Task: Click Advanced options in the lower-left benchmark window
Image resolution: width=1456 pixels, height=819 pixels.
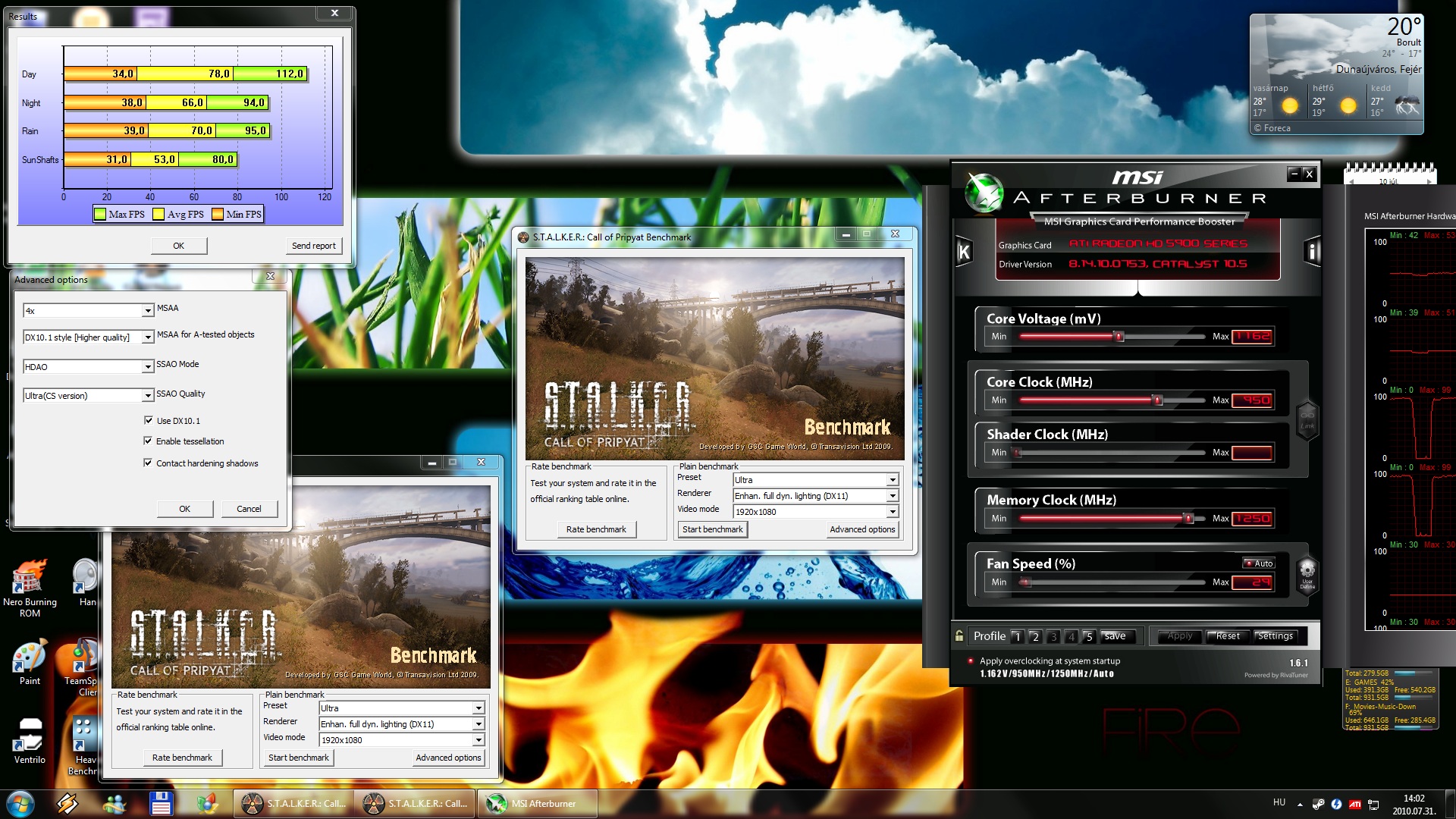Action: (x=448, y=758)
